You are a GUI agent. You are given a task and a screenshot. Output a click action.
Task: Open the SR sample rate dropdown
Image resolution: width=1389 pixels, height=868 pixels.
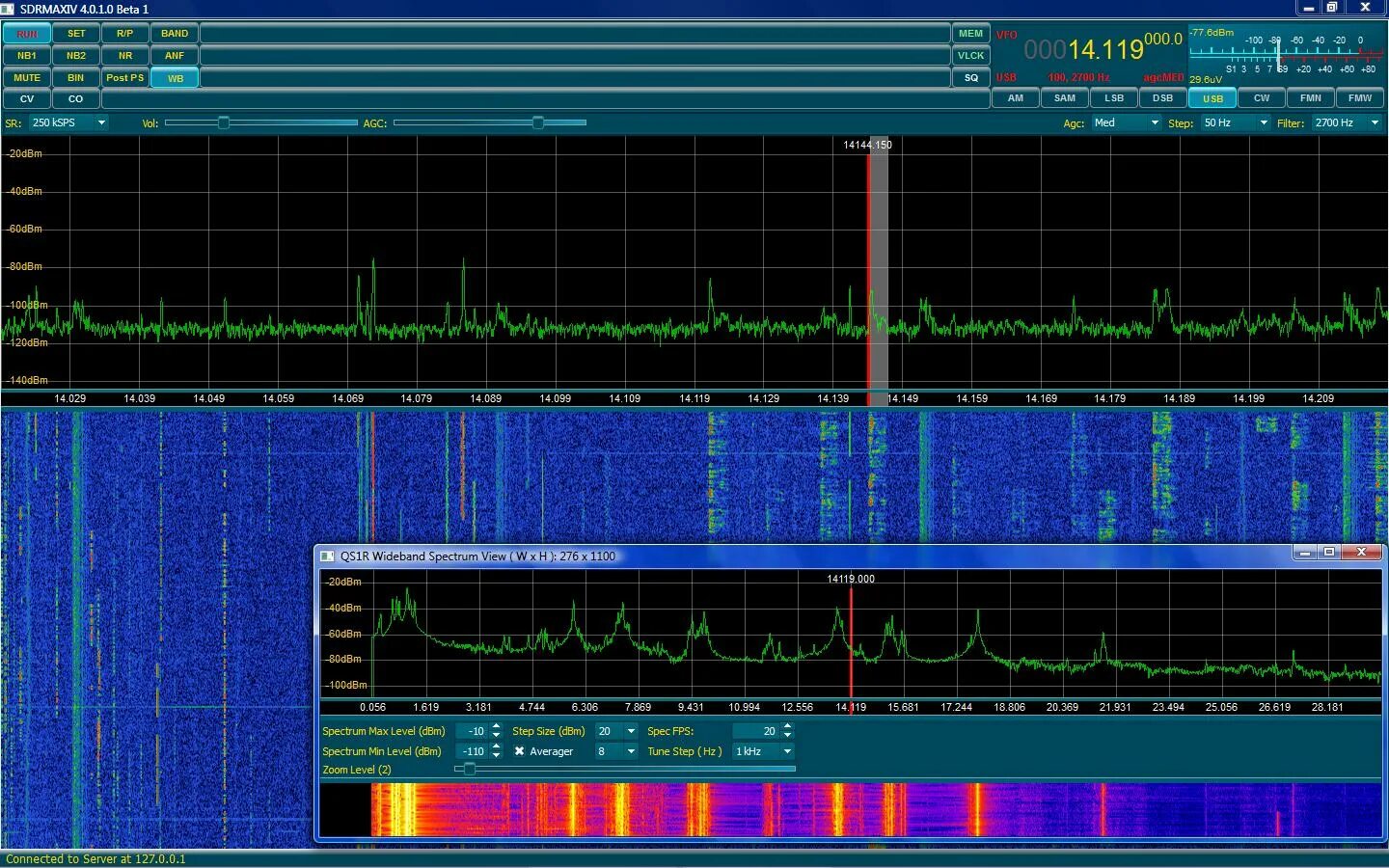pyautogui.click(x=68, y=122)
